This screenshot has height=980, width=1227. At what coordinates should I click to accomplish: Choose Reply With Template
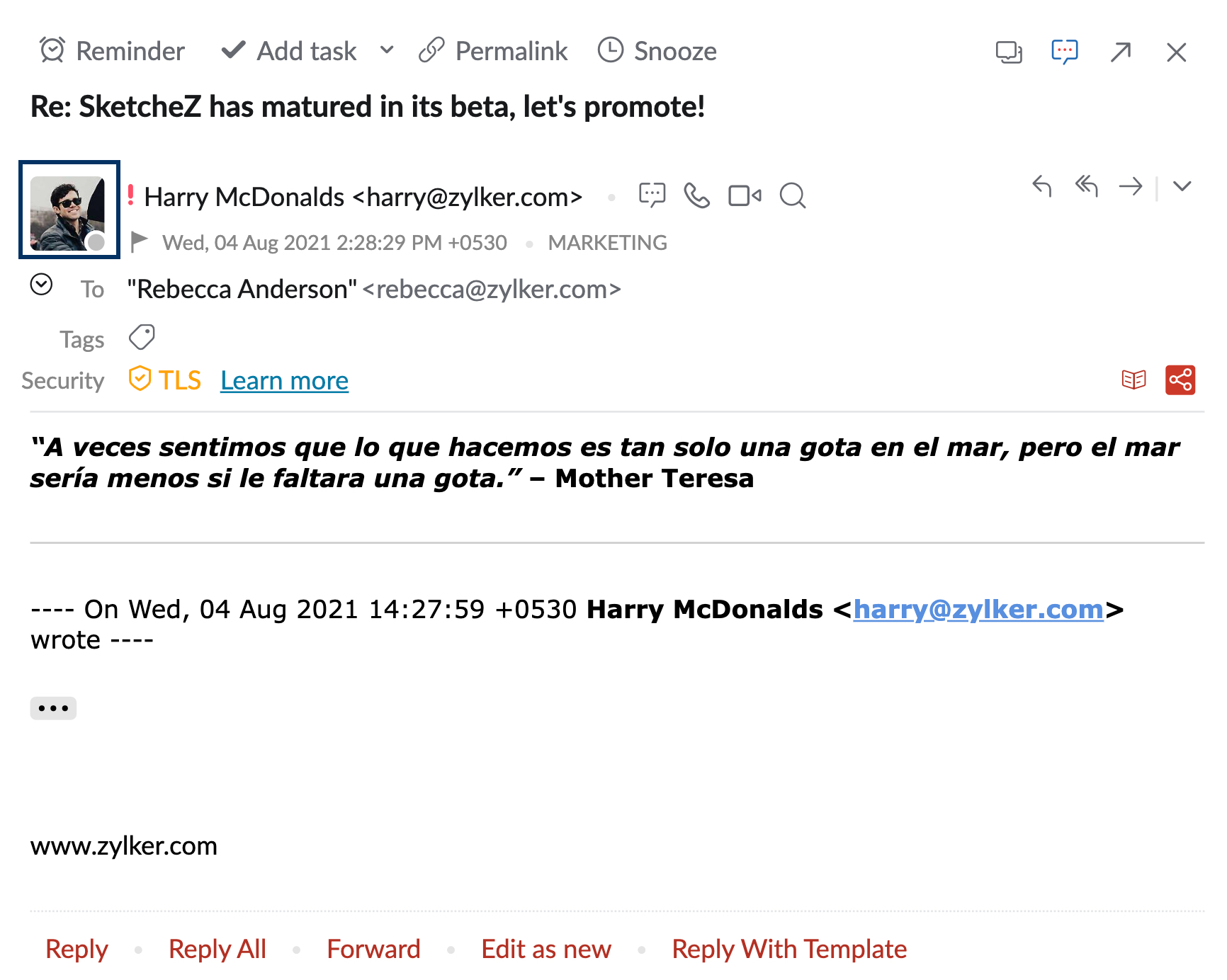pos(789,949)
